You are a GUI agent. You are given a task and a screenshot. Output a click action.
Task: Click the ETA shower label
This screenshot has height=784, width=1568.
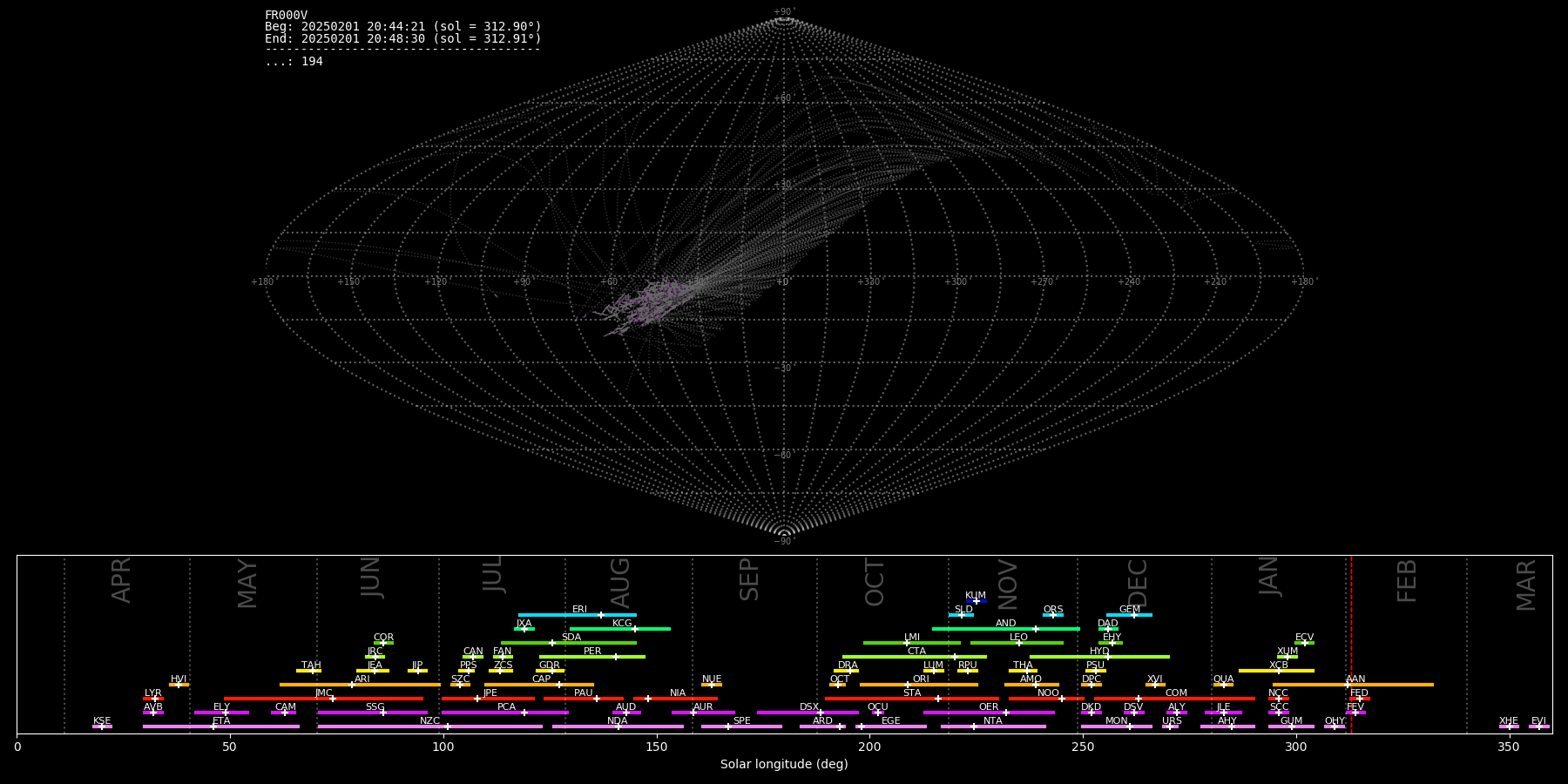(x=221, y=720)
